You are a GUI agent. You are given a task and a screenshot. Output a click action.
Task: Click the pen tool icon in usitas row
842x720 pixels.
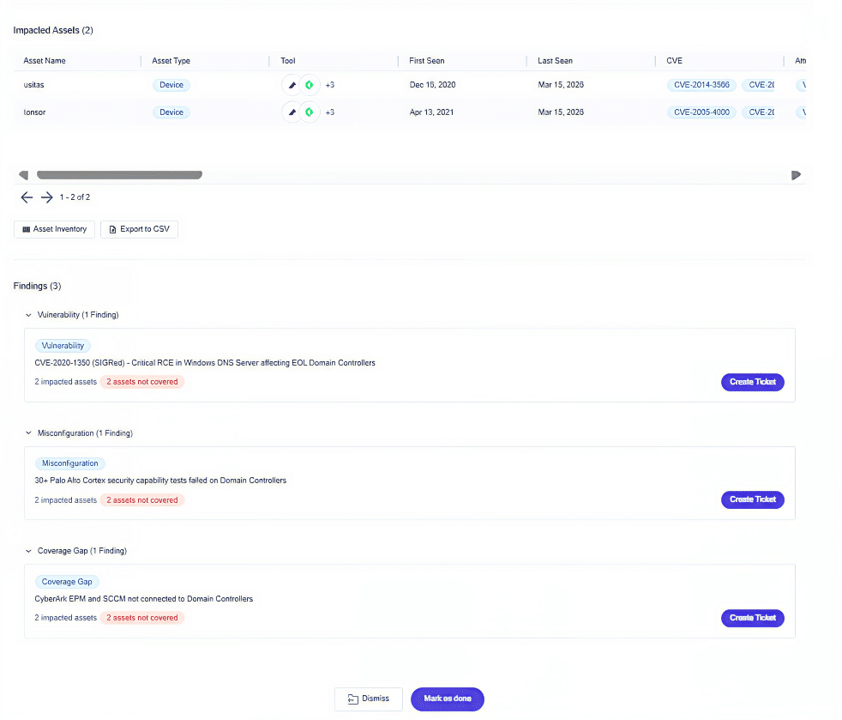tap(292, 85)
